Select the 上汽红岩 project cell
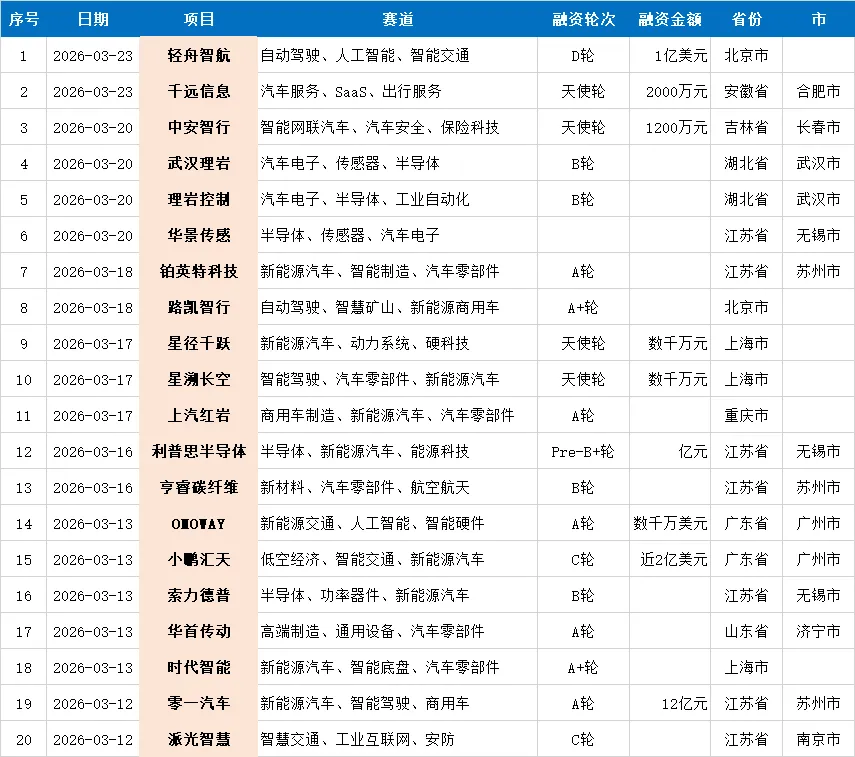 coord(198,415)
